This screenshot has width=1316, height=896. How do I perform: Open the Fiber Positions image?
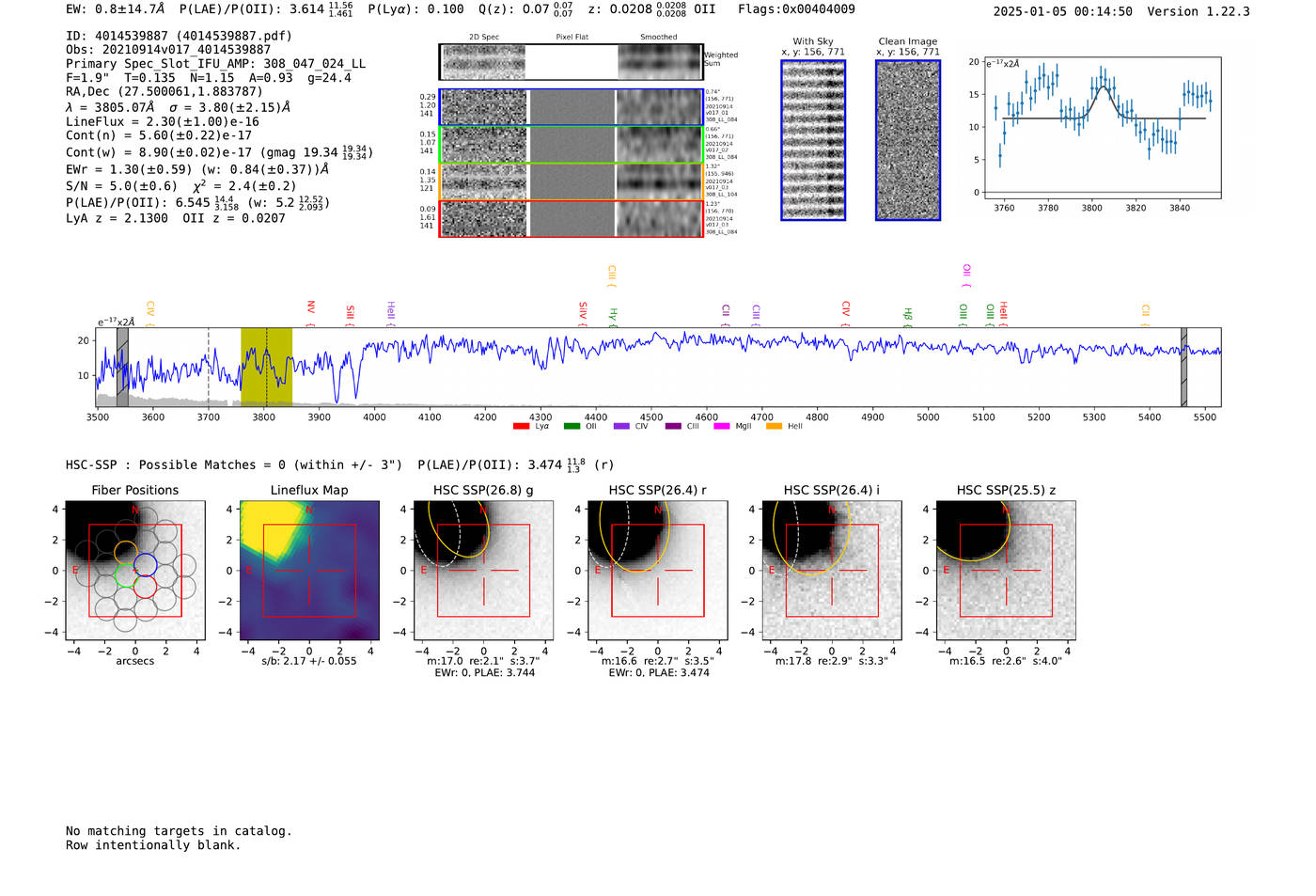135,571
